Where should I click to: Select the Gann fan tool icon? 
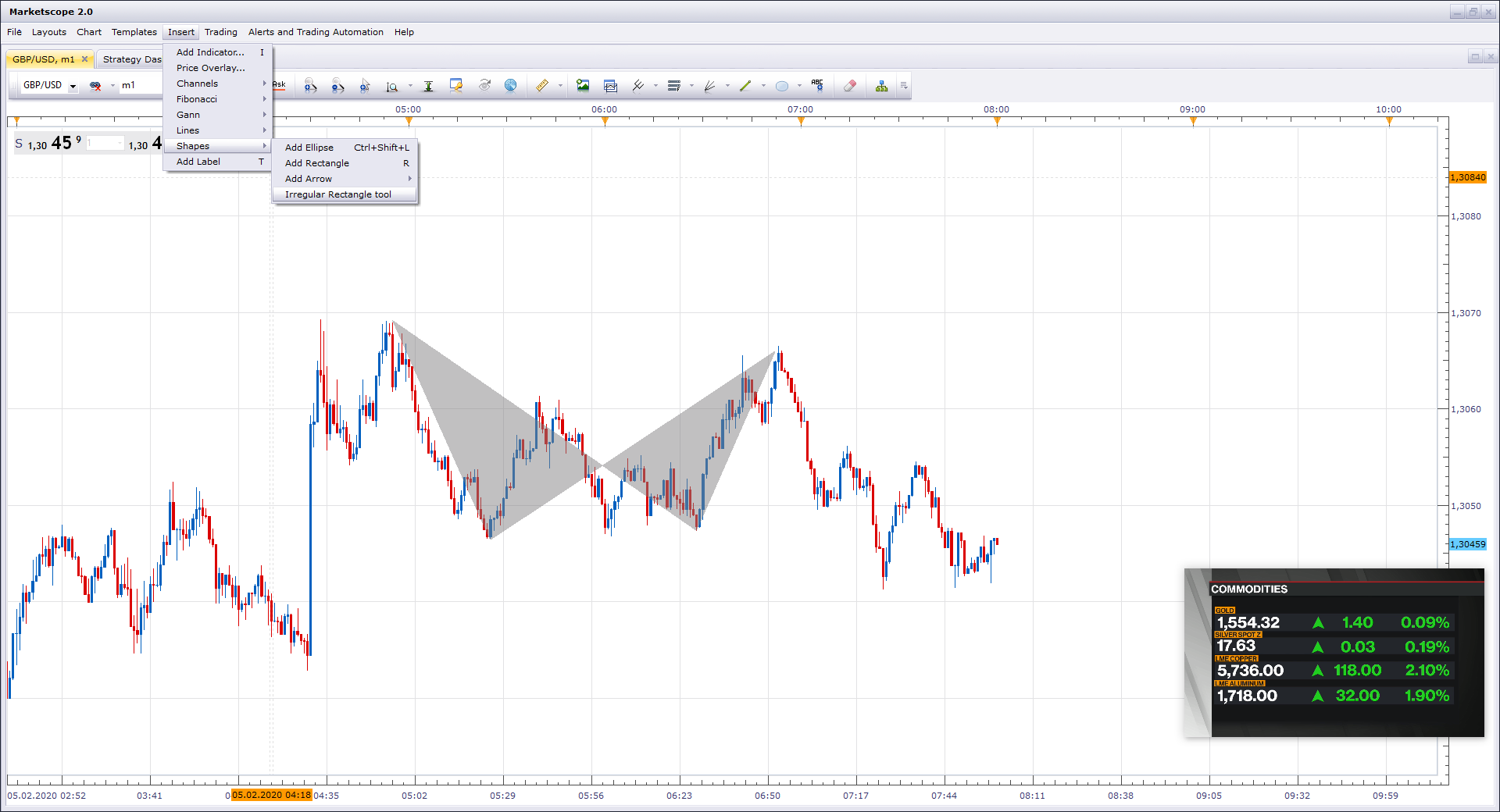tap(709, 85)
